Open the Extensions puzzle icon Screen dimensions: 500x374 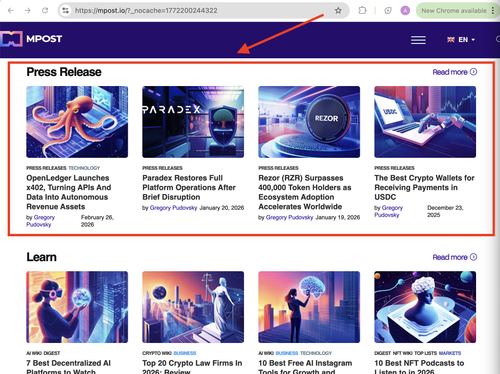click(362, 11)
